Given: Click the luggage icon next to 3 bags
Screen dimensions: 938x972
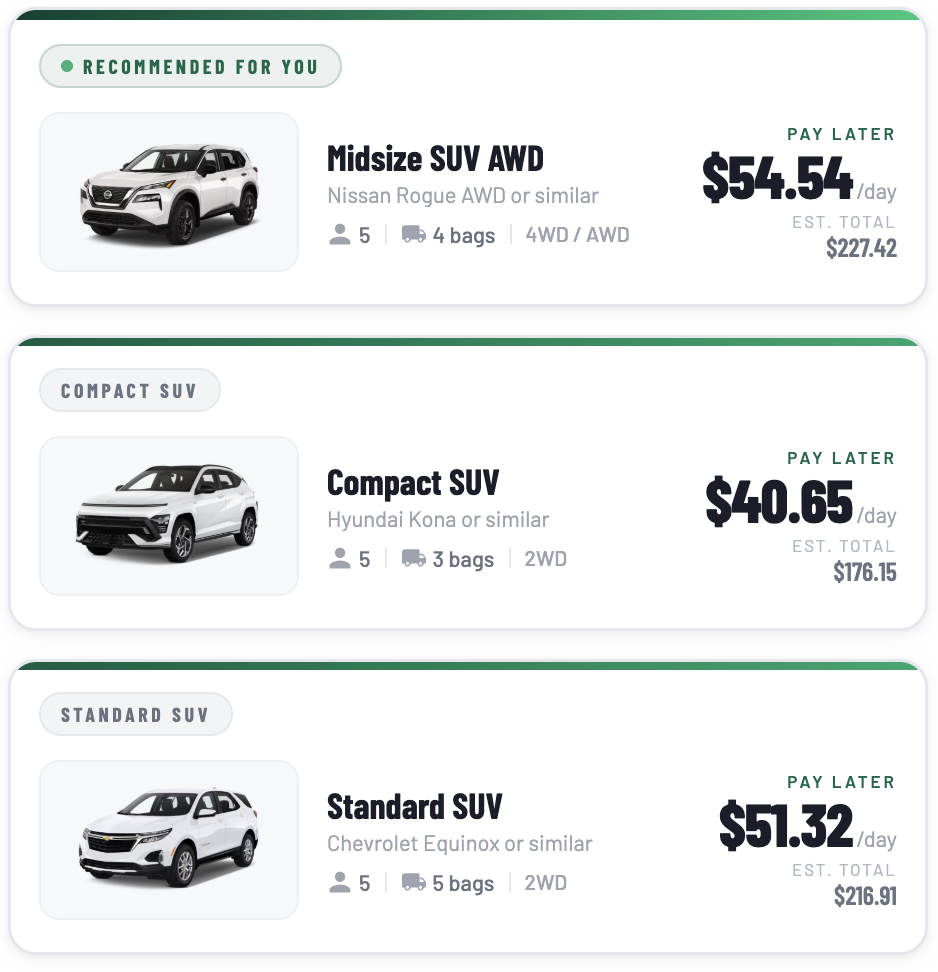Looking at the screenshot, I should tap(413, 559).
